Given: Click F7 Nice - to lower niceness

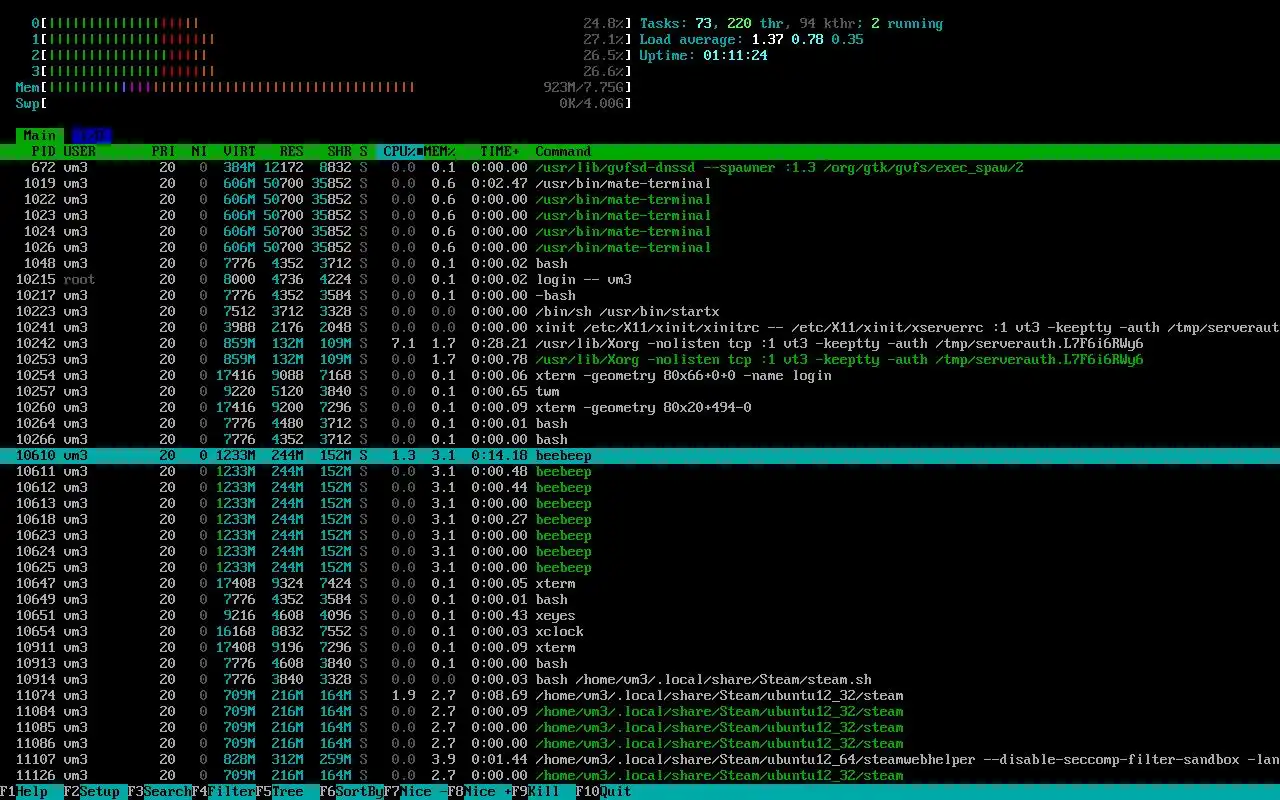Looking at the screenshot, I should point(416,791).
